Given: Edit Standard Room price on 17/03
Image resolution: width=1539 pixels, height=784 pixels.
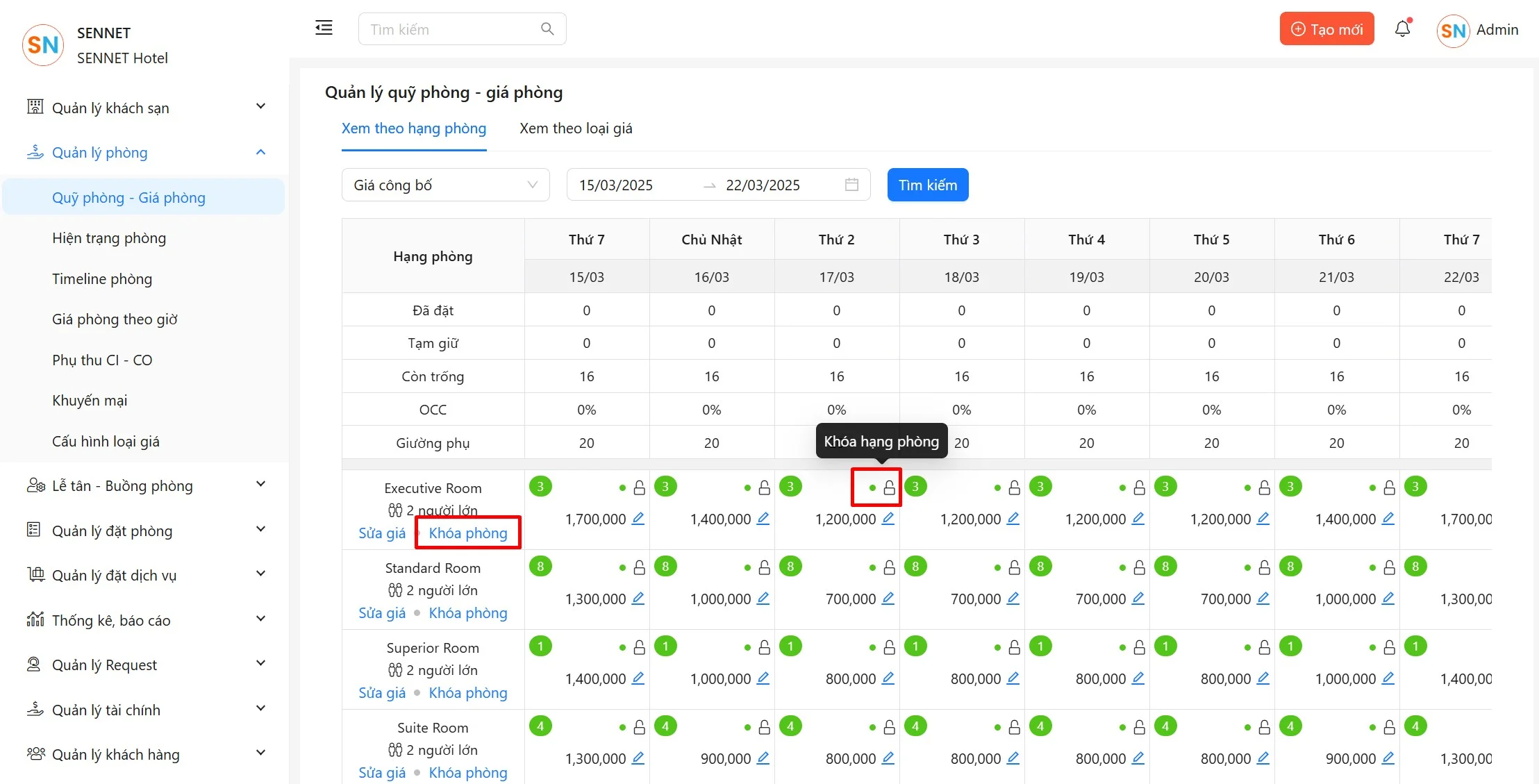Looking at the screenshot, I should [888, 599].
